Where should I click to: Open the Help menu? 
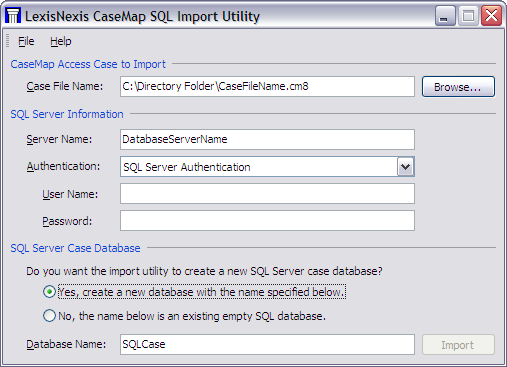point(61,41)
